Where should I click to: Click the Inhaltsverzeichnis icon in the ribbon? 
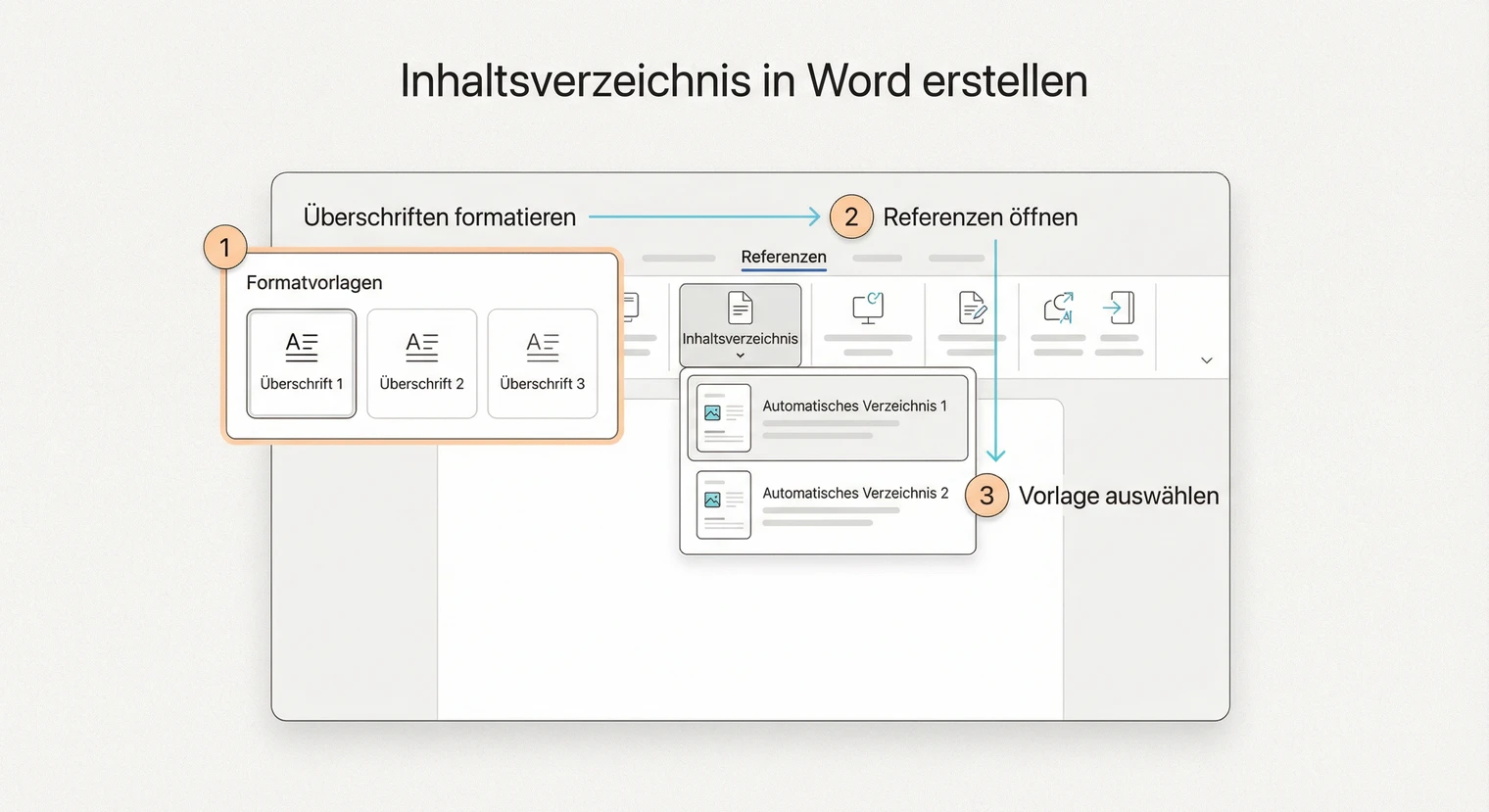(740, 309)
